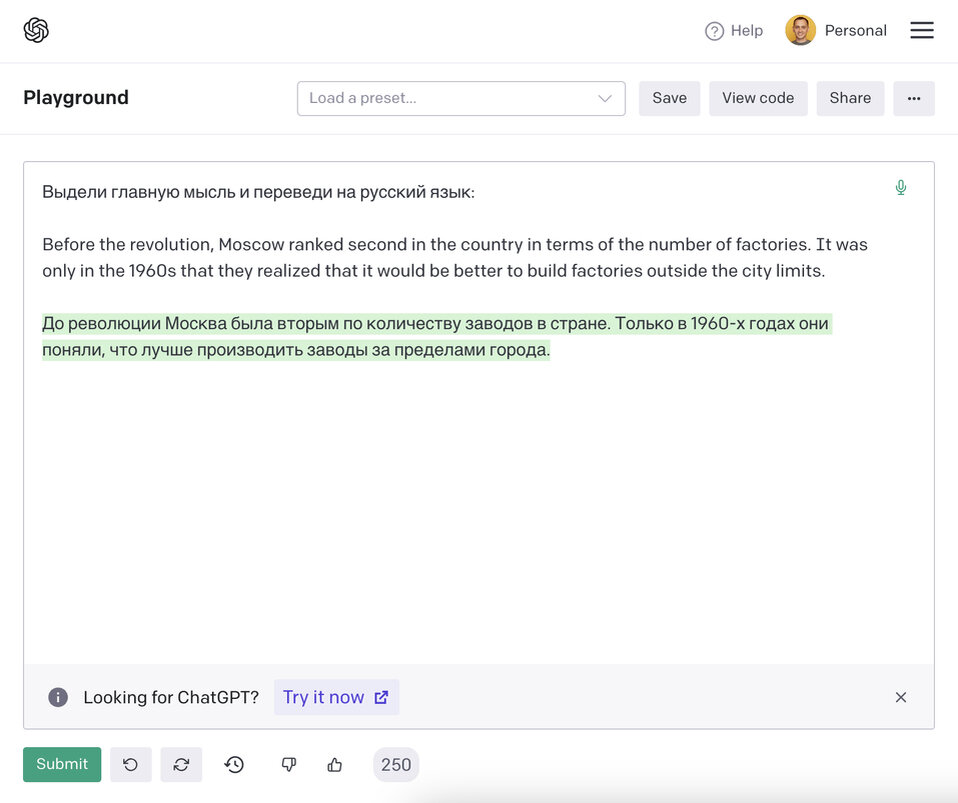This screenshot has height=803, width=958.
Task: Dismiss the ChatGPT banner with the X
Action: (901, 697)
